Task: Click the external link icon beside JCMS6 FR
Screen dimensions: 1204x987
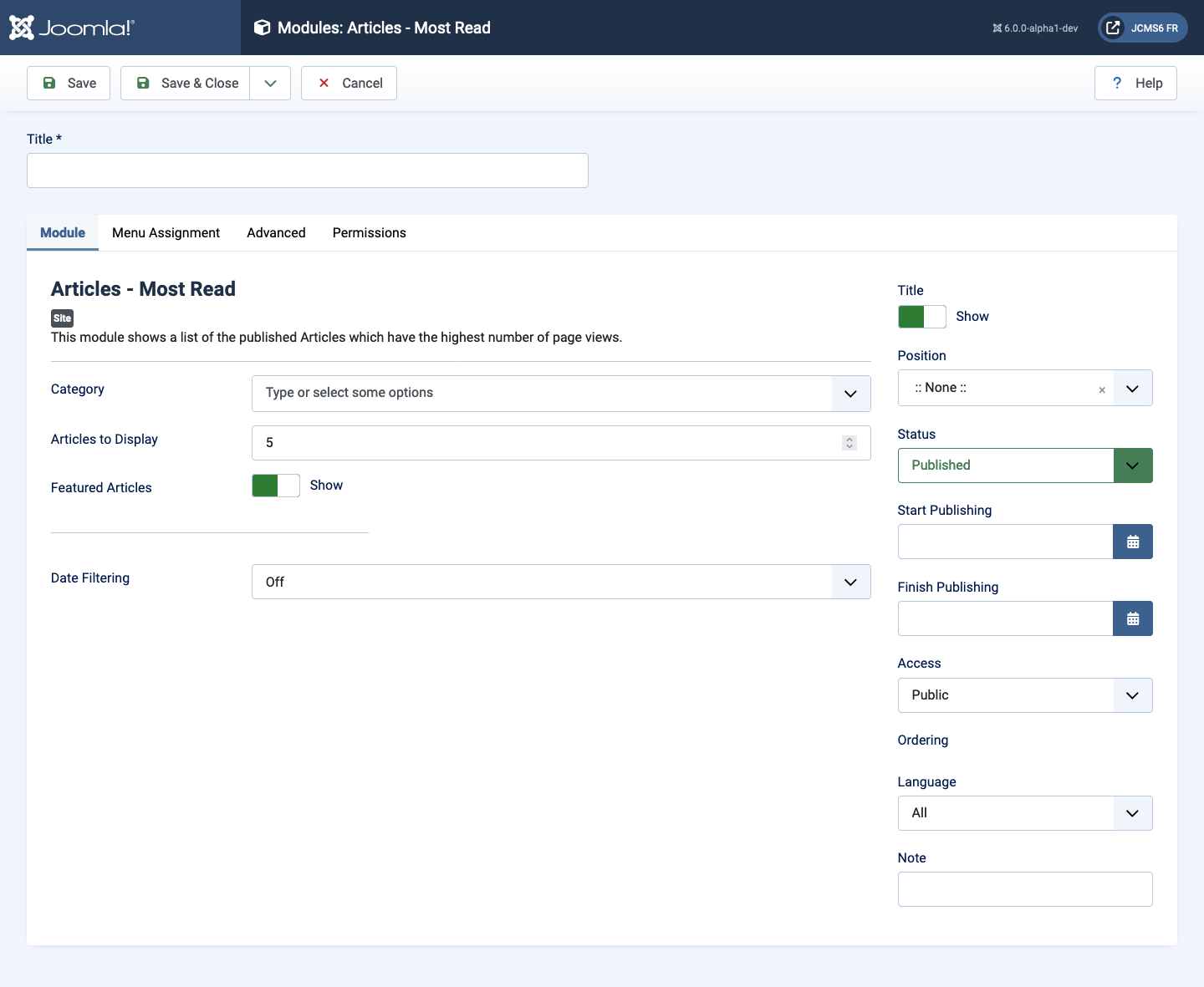Action: 1113,28
